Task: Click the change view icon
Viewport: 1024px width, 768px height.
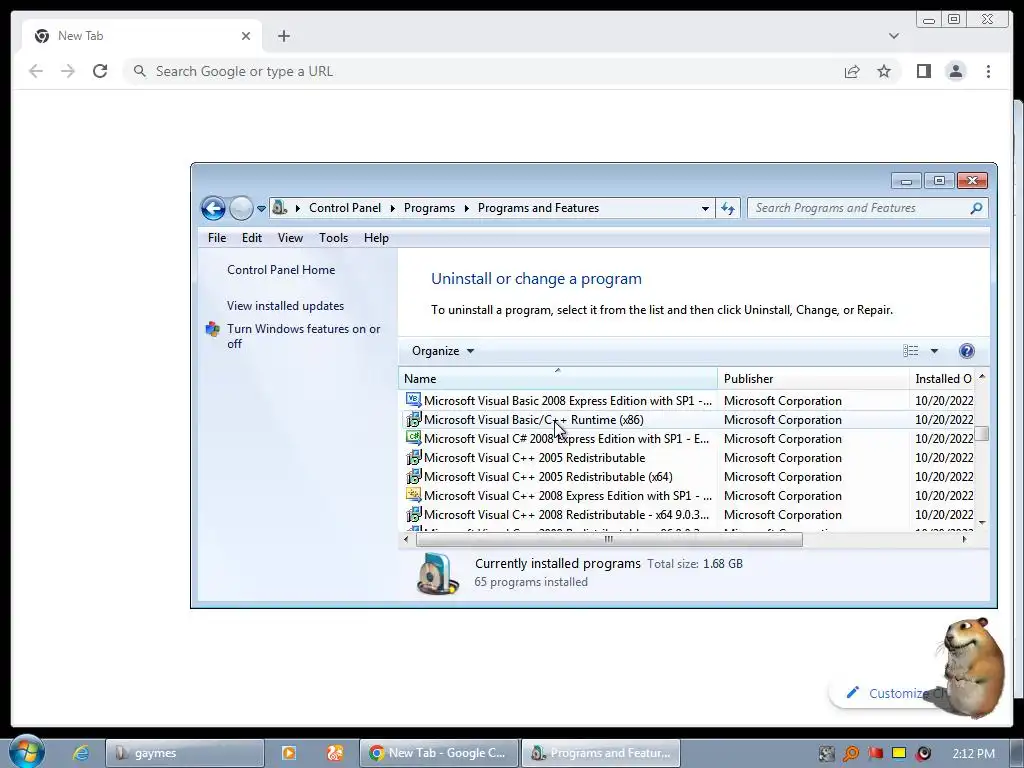Action: pyautogui.click(x=910, y=351)
